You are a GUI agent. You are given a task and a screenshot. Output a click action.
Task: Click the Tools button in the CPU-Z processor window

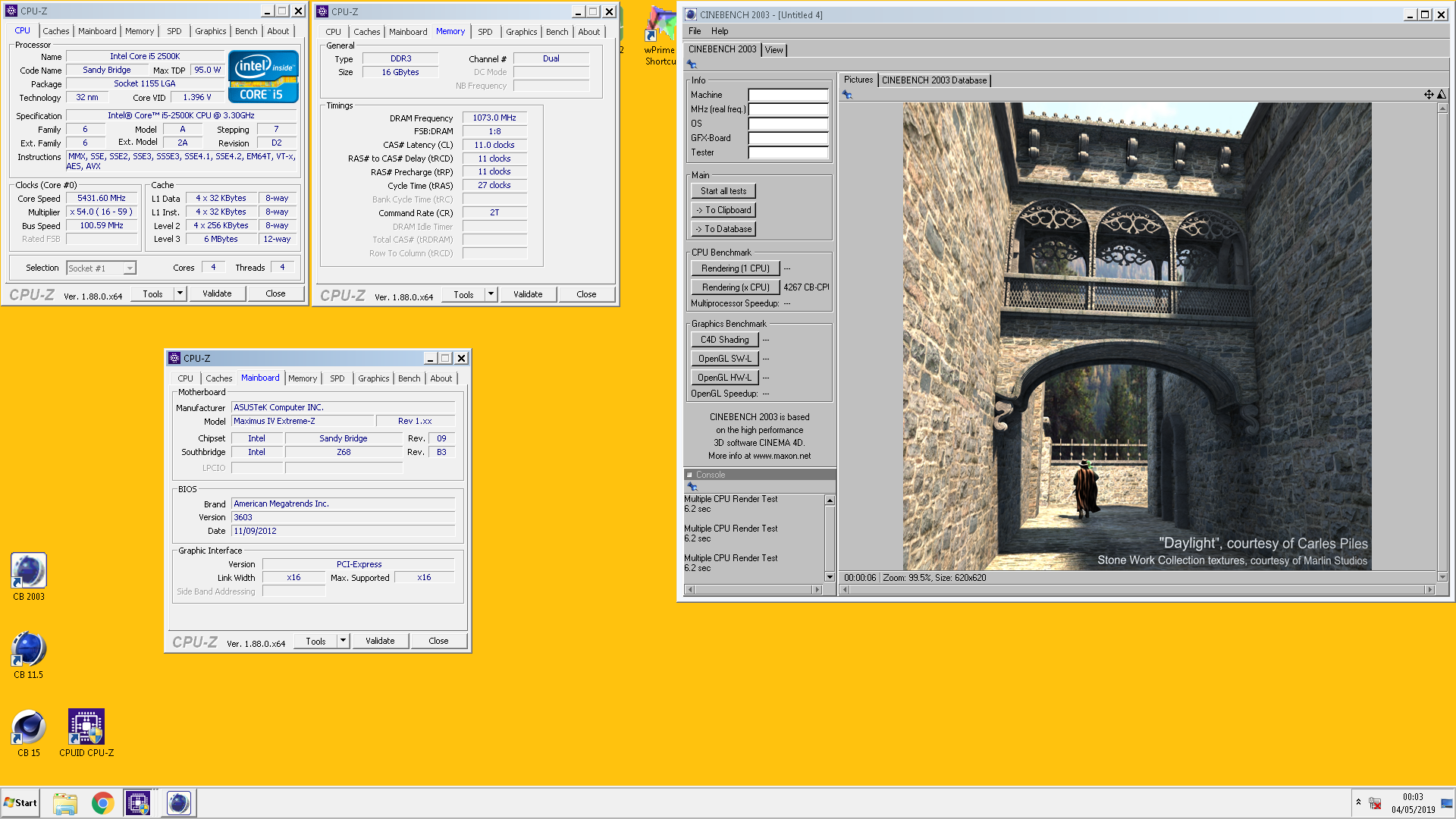tap(152, 293)
